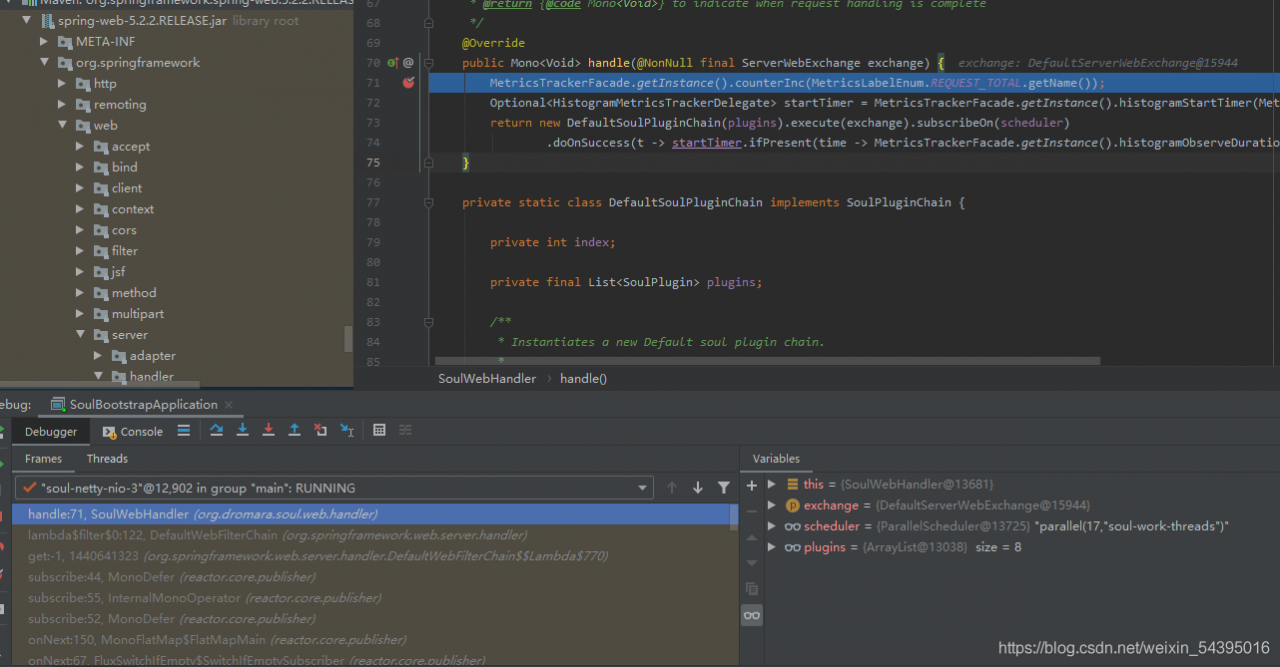
Task: Toggle the show watches glasses button
Action: [752, 616]
